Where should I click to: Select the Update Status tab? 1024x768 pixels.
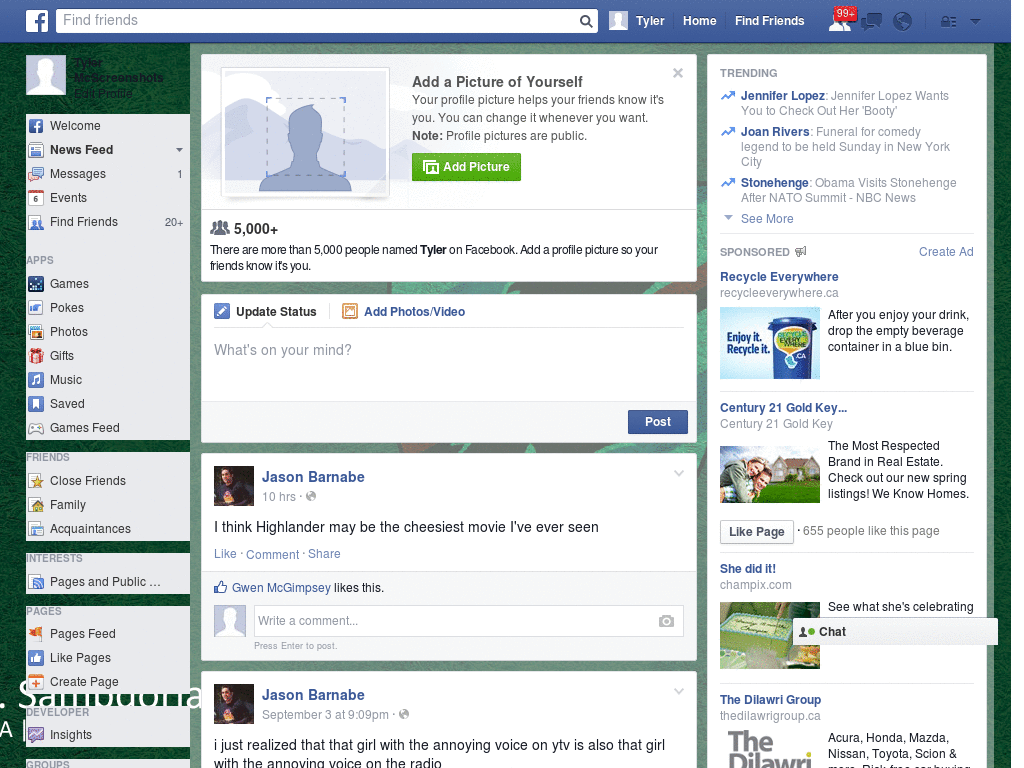265,312
